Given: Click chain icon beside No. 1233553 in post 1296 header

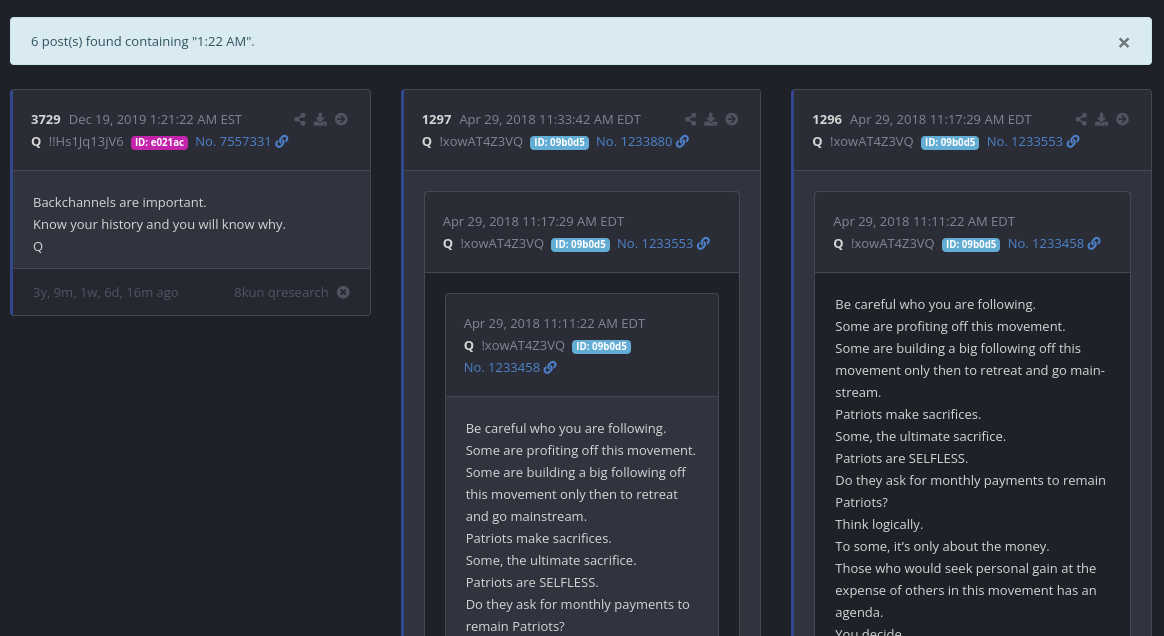Looking at the screenshot, I should click(1073, 142).
